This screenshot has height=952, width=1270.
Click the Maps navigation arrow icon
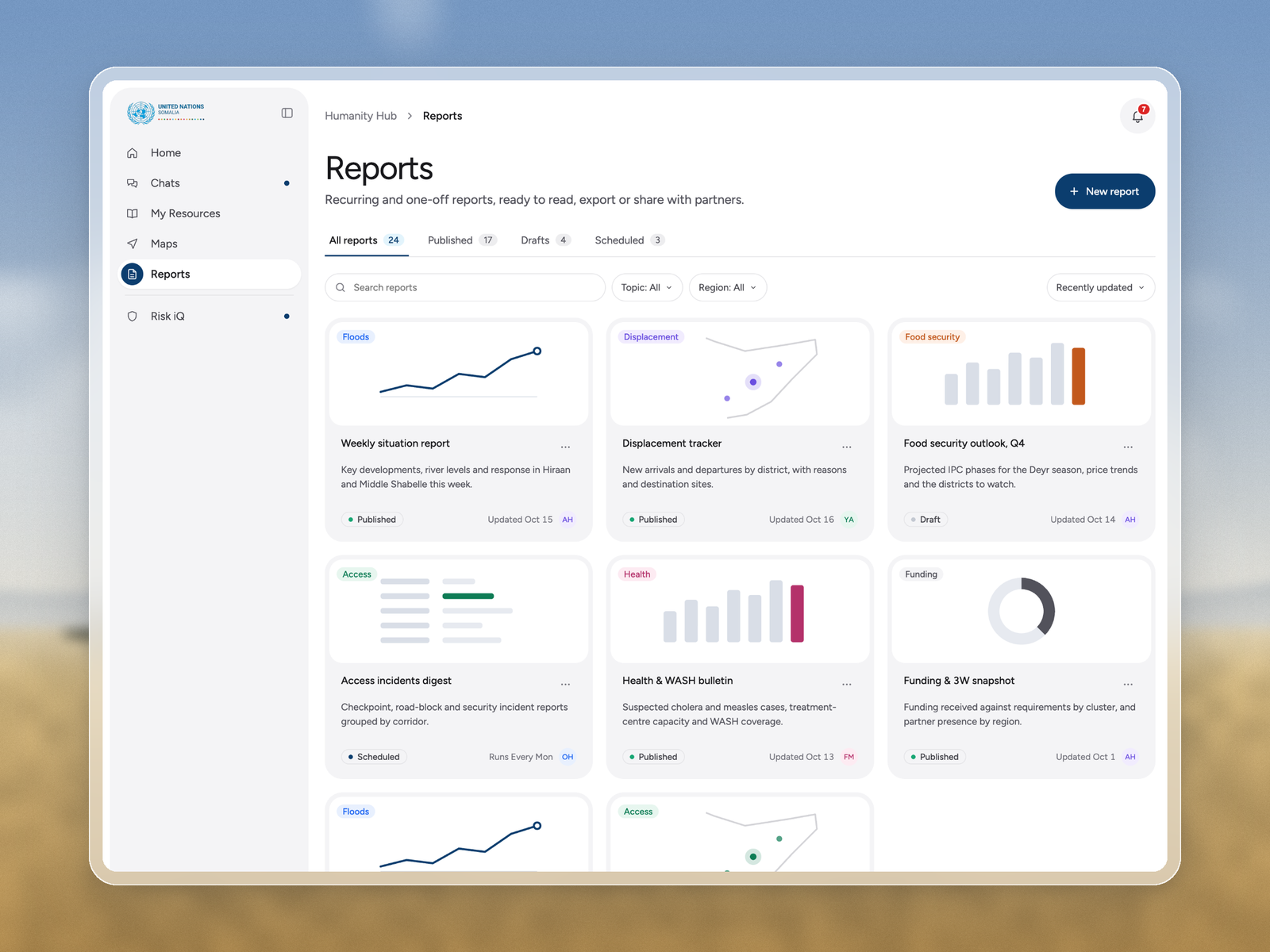(x=133, y=244)
